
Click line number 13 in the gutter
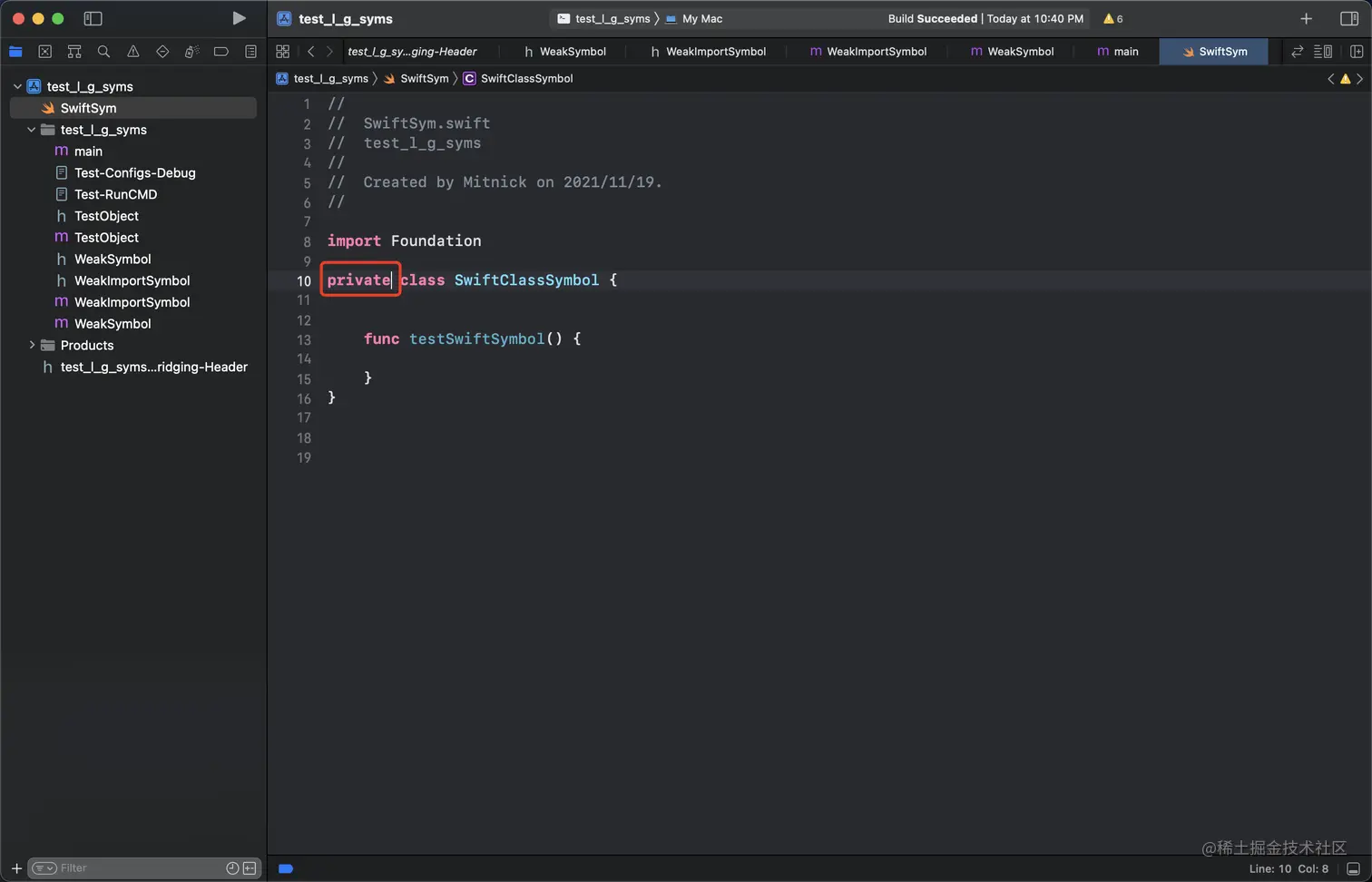click(304, 339)
